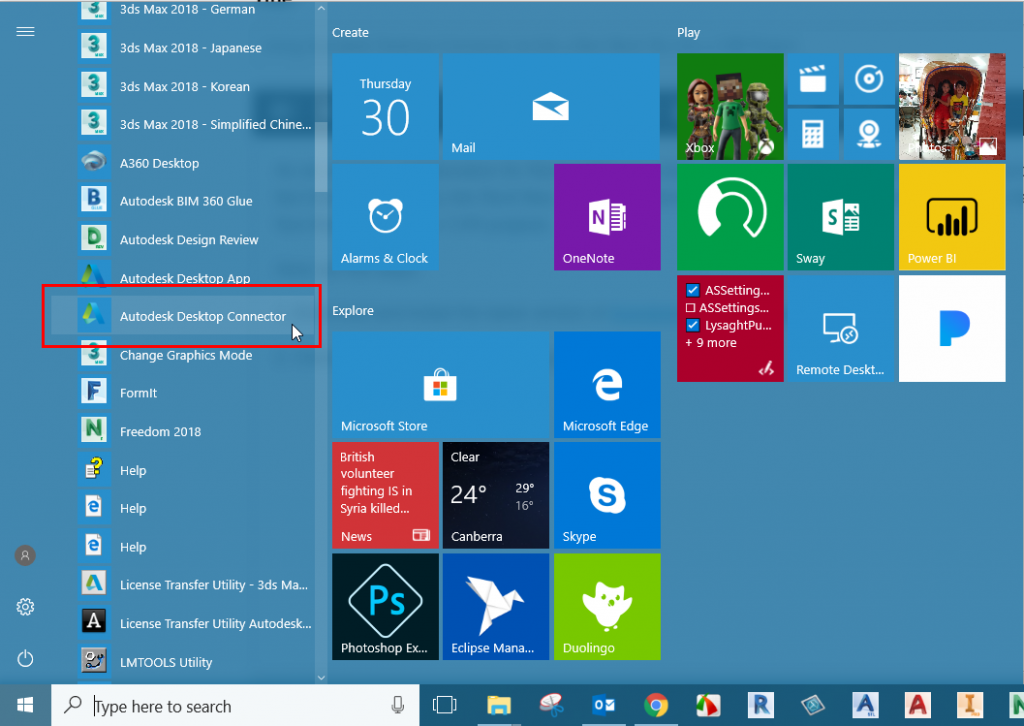Open the Snipping Tool on the taskbar
Image resolution: width=1024 pixels, height=726 pixels.
[x=552, y=705]
